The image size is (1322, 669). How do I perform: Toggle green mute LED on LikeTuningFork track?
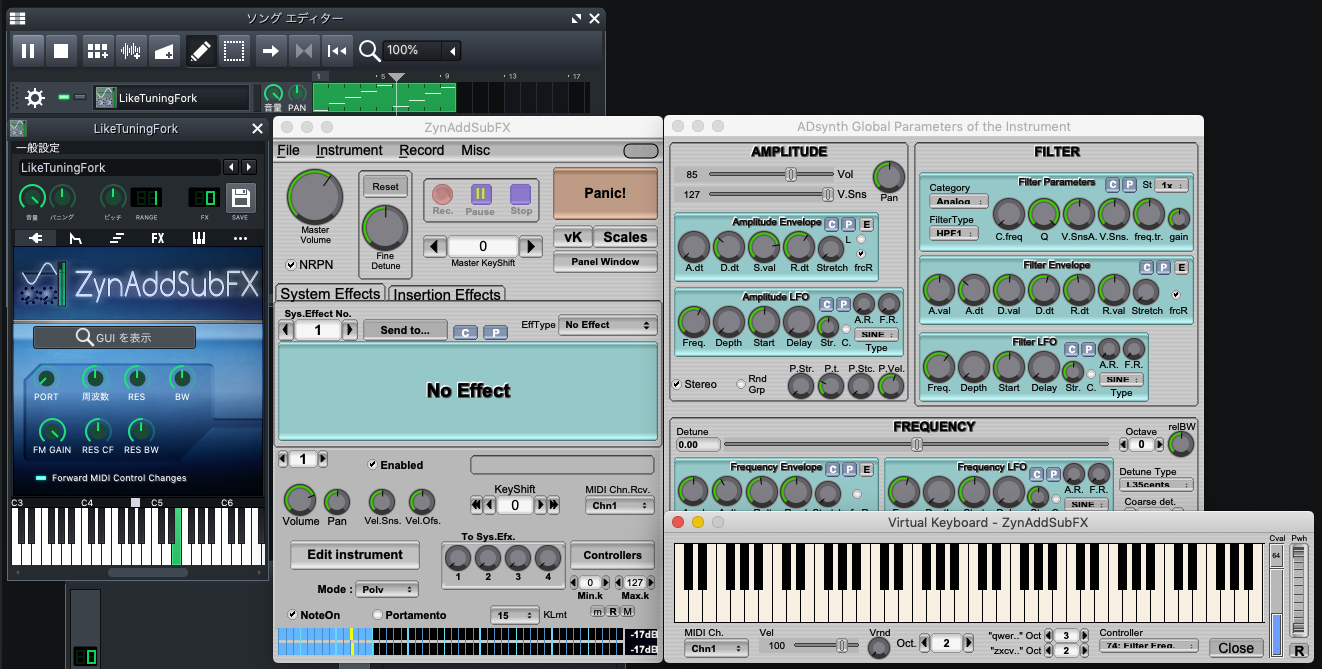(x=64, y=97)
